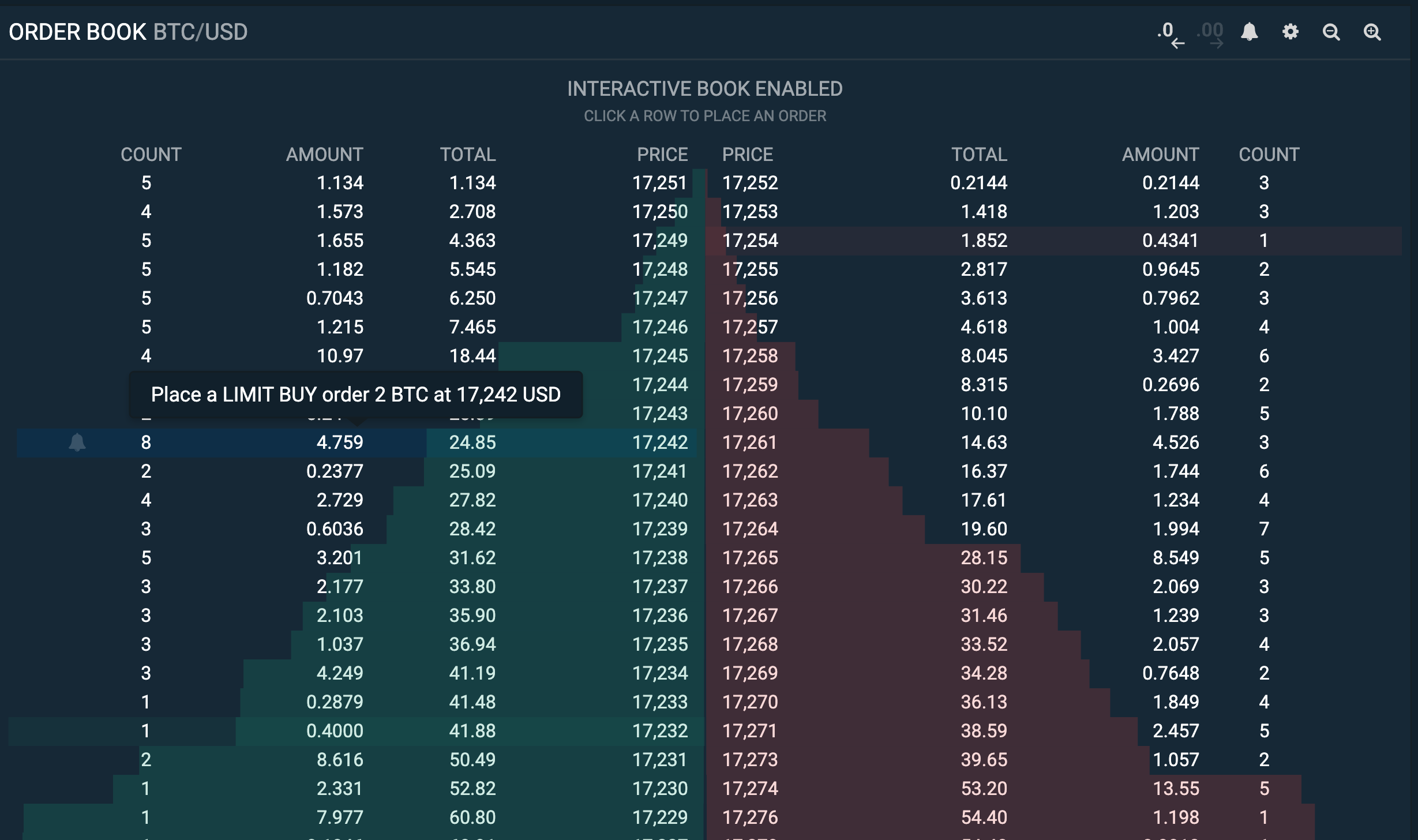Click ask price 17,258

750,356
